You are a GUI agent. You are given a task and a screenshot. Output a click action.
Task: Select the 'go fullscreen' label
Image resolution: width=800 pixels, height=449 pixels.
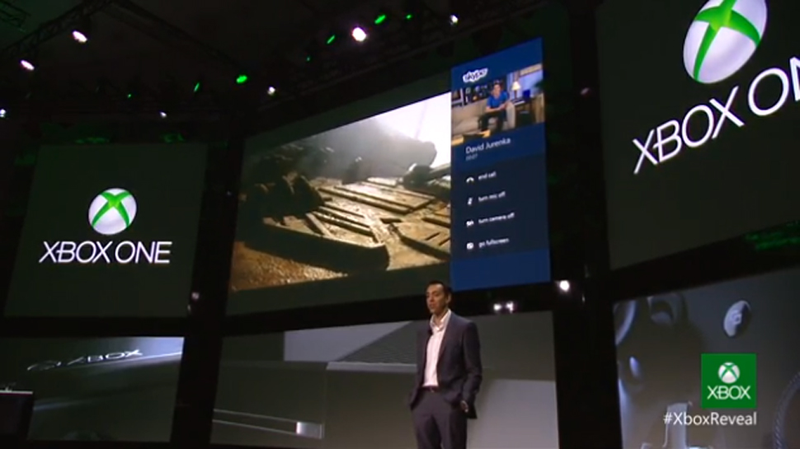(493, 242)
